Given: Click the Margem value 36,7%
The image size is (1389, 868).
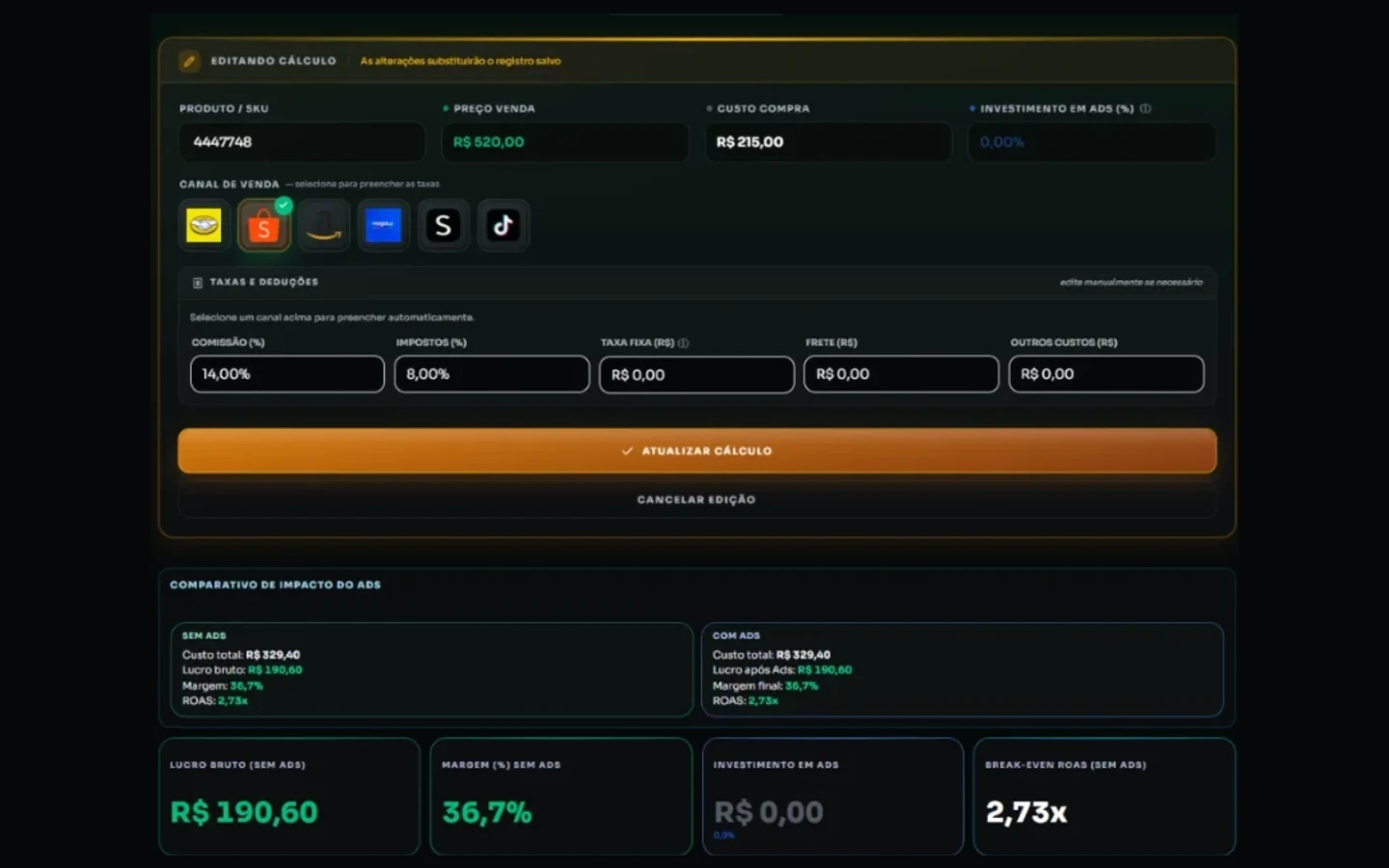Looking at the screenshot, I should [487, 812].
